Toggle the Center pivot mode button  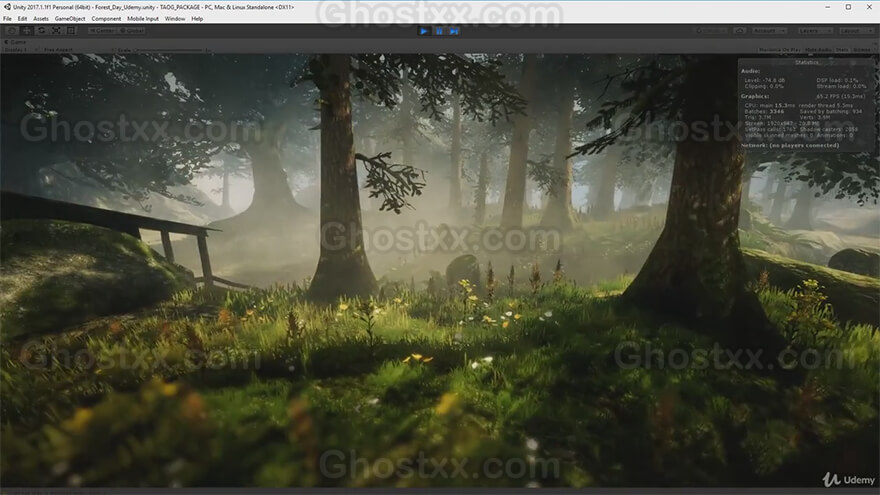(x=102, y=30)
